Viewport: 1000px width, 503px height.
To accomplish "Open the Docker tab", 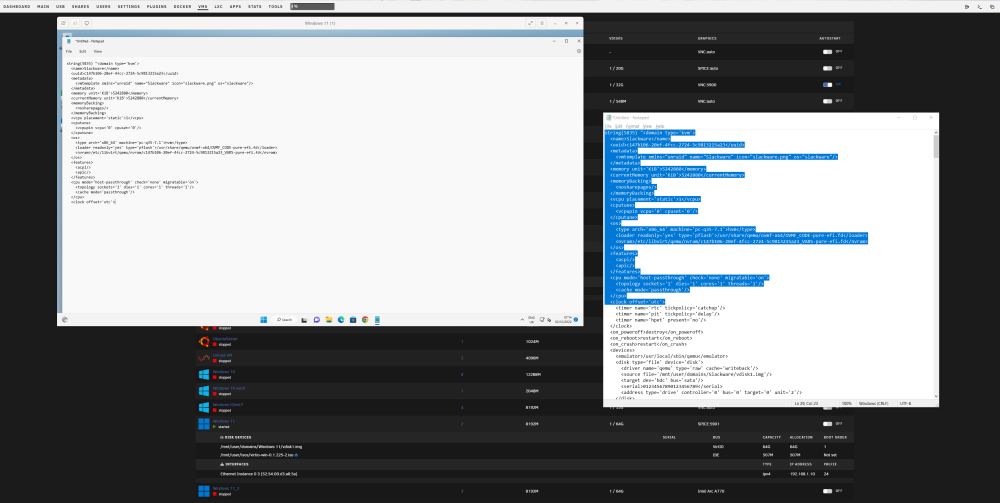I will (182, 6).
